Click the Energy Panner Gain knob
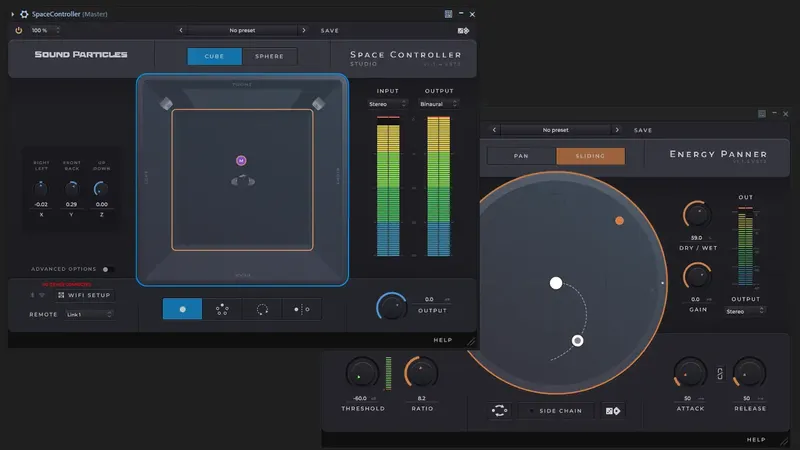Screen dimensions: 800x450 [x=697, y=277]
